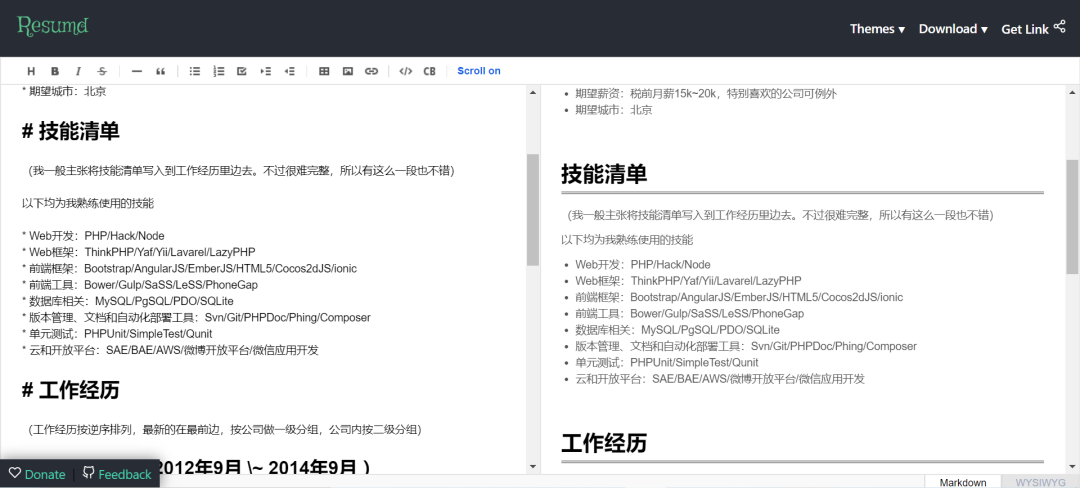
Task: Click the preview pane scrollbar thumb
Action: pos(1072,217)
